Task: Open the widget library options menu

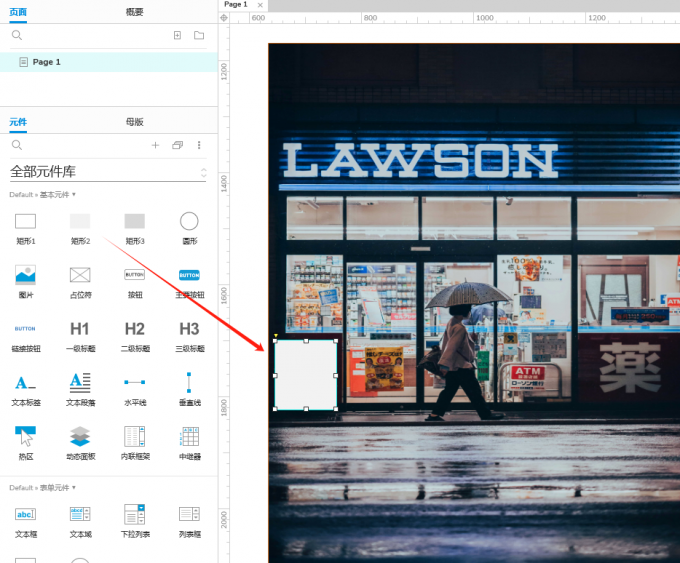Action: tap(199, 145)
